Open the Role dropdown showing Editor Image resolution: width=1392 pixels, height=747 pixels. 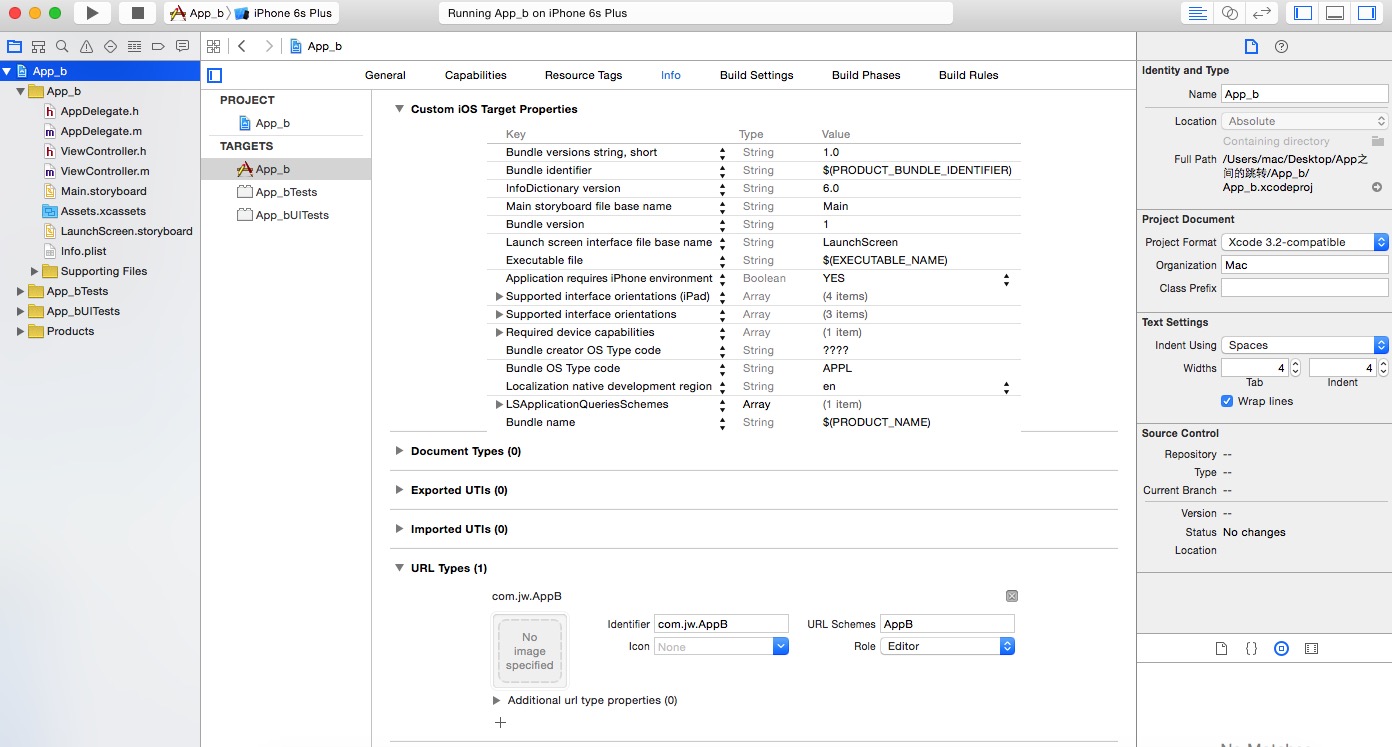point(947,646)
